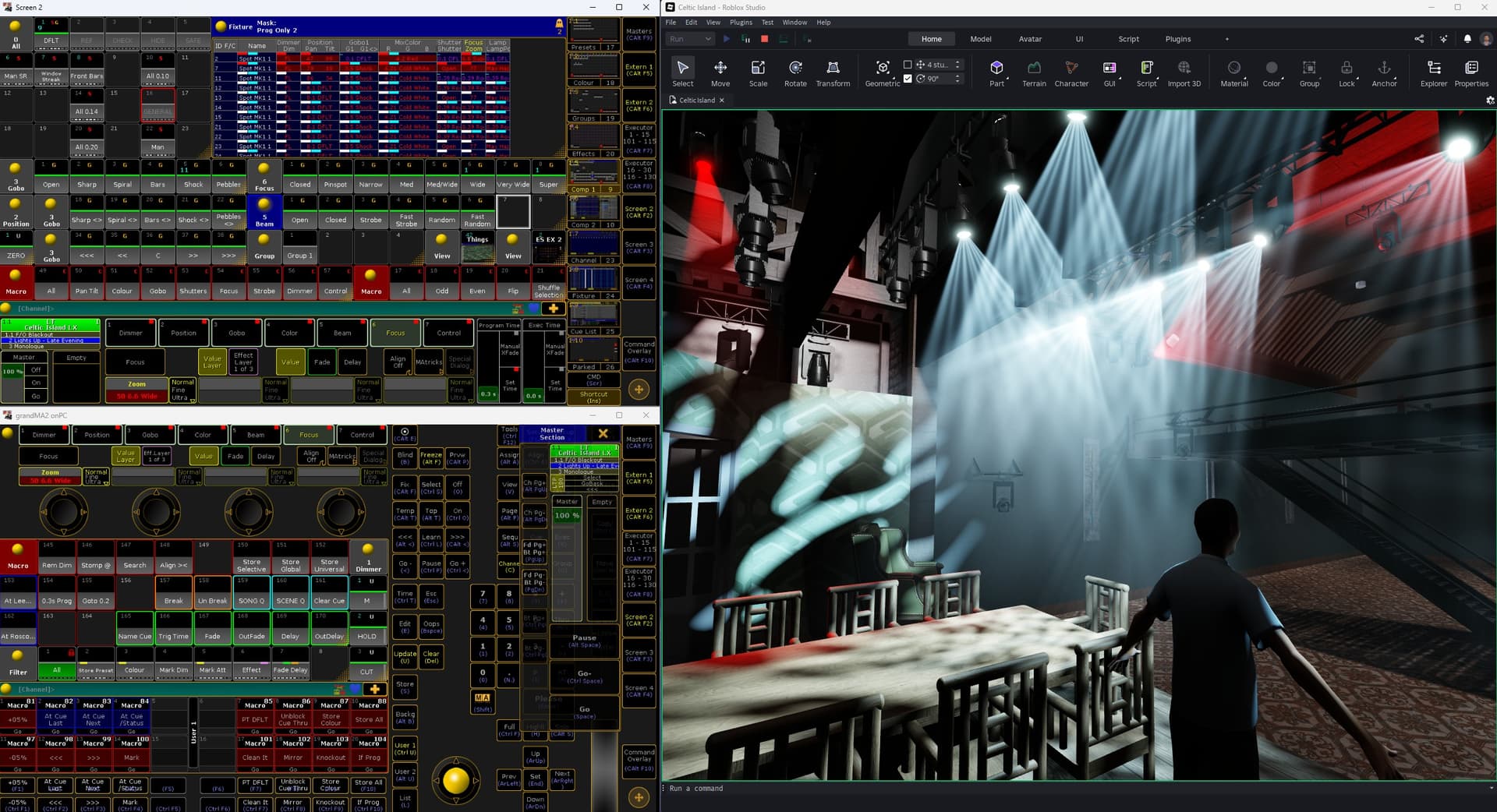
Task: Switch to the Model ribbon tab
Action: pos(981,39)
